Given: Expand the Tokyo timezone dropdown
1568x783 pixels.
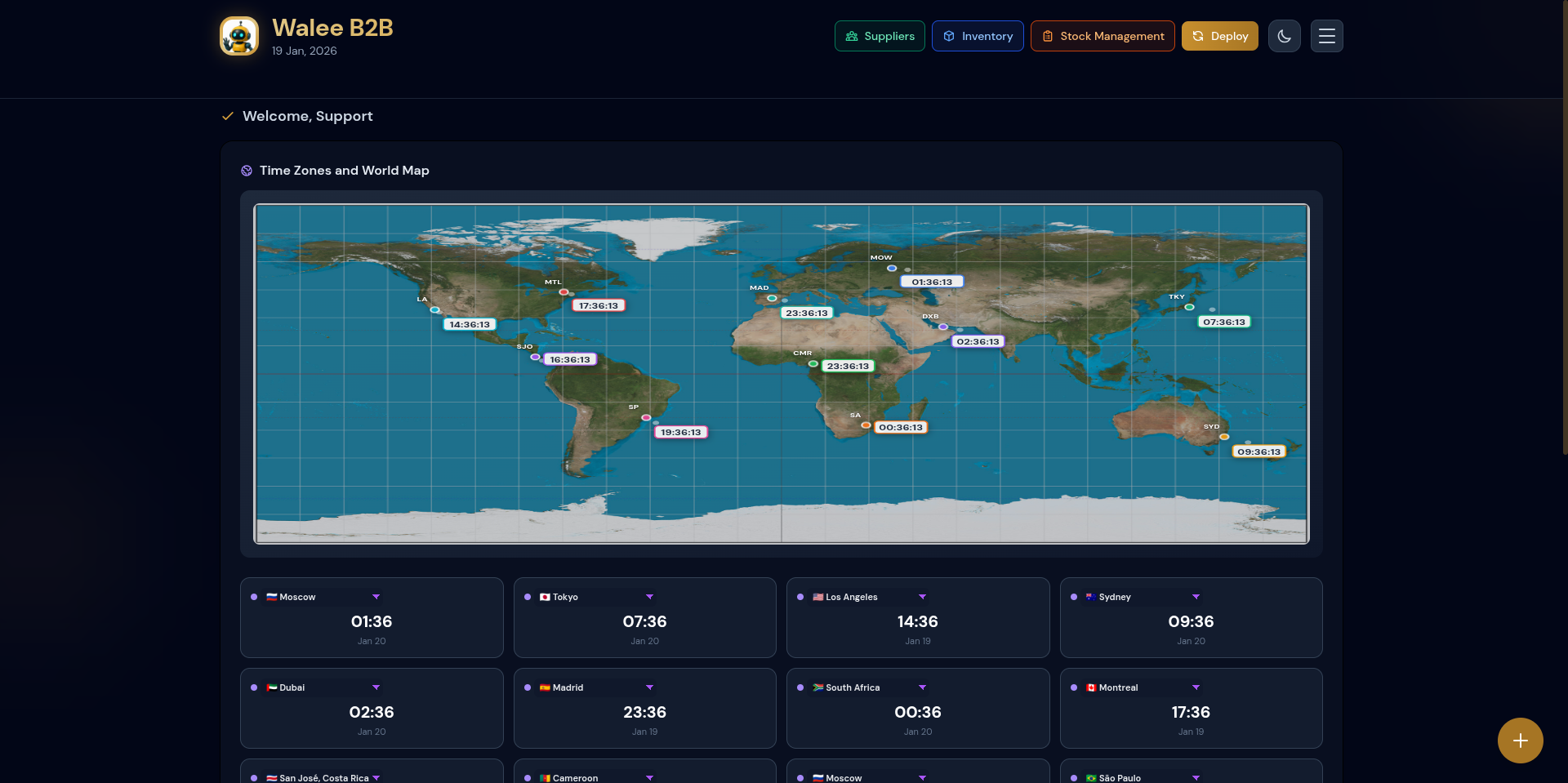Looking at the screenshot, I should click(649, 597).
